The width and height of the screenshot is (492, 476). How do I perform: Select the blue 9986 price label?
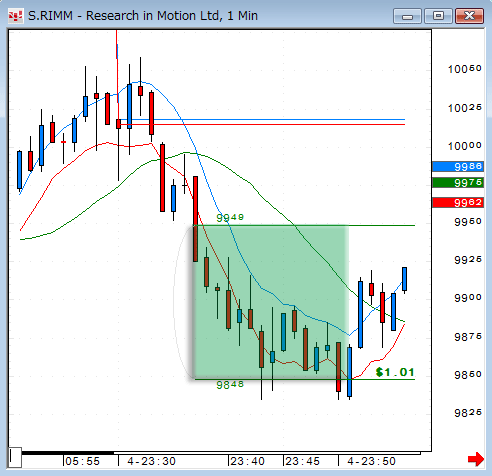click(x=458, y=166)
